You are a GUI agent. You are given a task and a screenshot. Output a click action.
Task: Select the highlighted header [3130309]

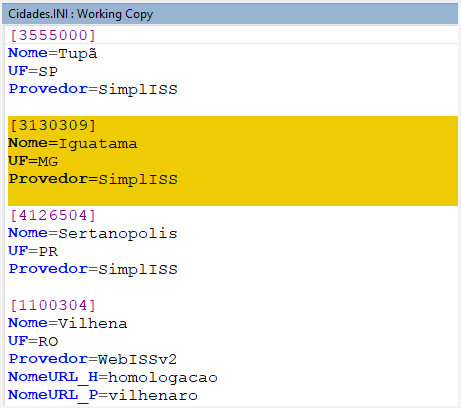tap(53, 125)
